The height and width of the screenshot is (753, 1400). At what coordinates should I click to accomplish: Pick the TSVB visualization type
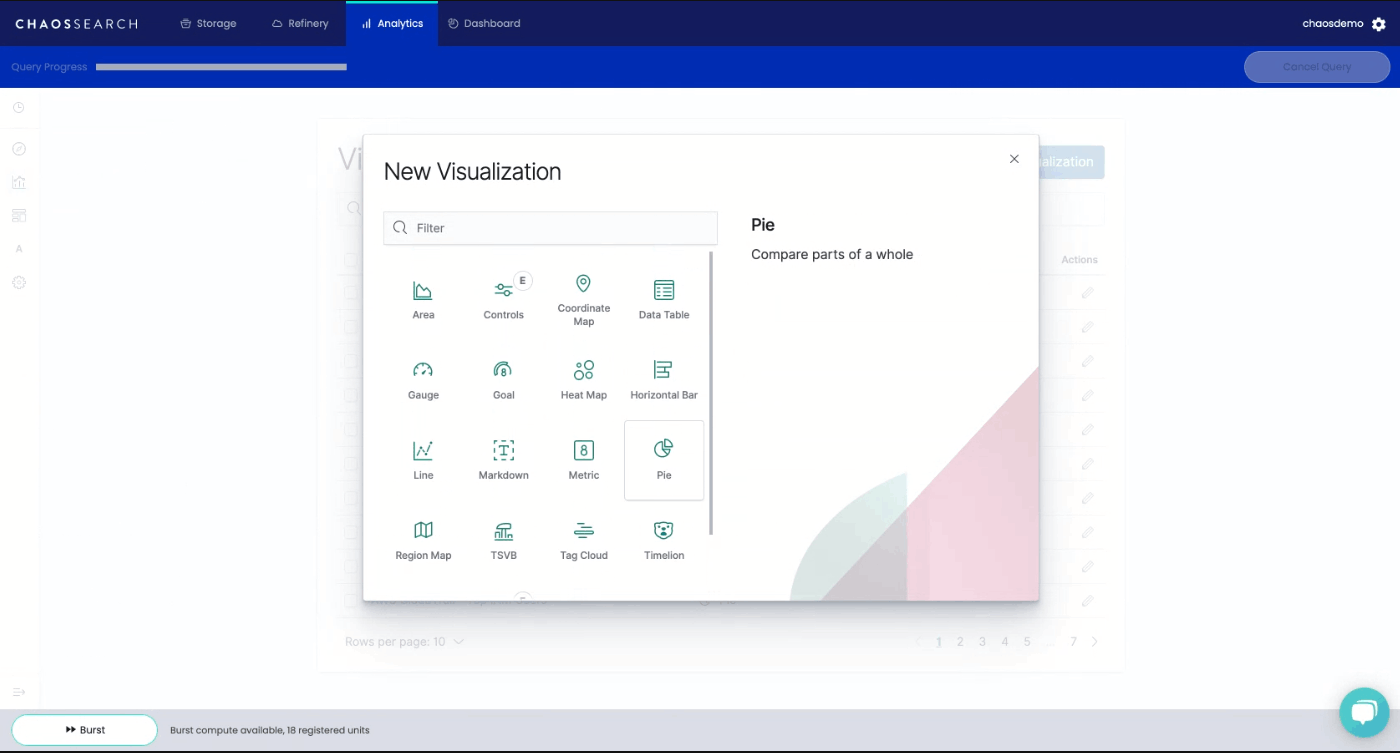coord(503,538)
